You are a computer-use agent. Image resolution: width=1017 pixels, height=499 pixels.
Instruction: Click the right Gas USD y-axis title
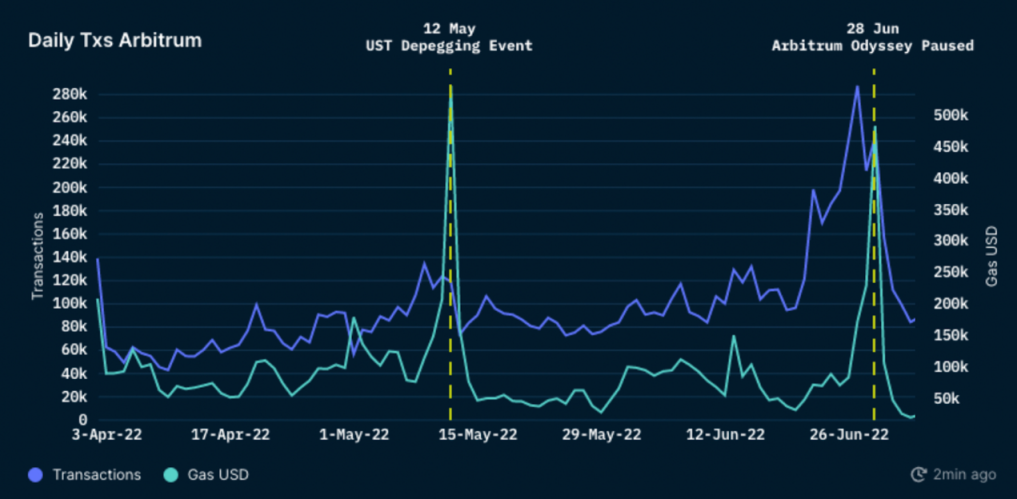[x=991, y=255]
